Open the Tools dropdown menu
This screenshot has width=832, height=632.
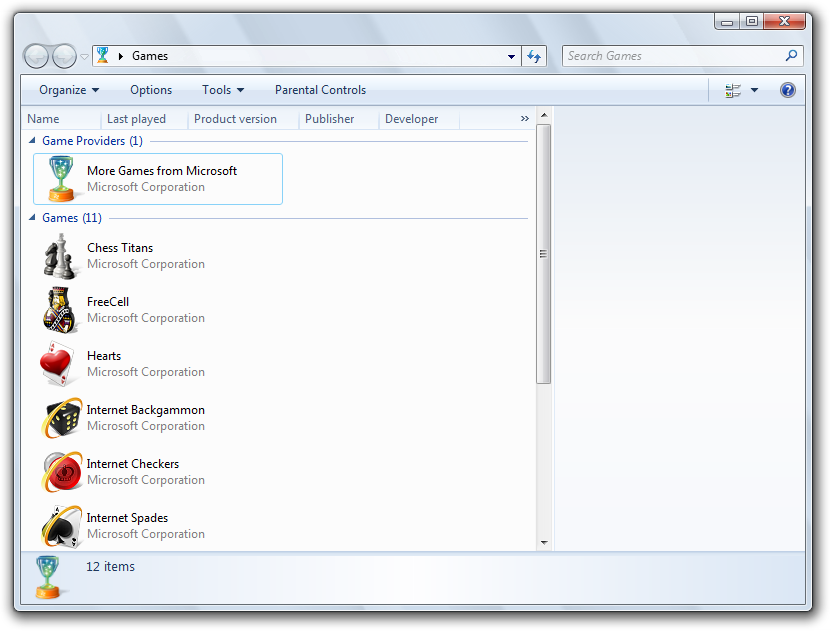(x=223, y=90)
